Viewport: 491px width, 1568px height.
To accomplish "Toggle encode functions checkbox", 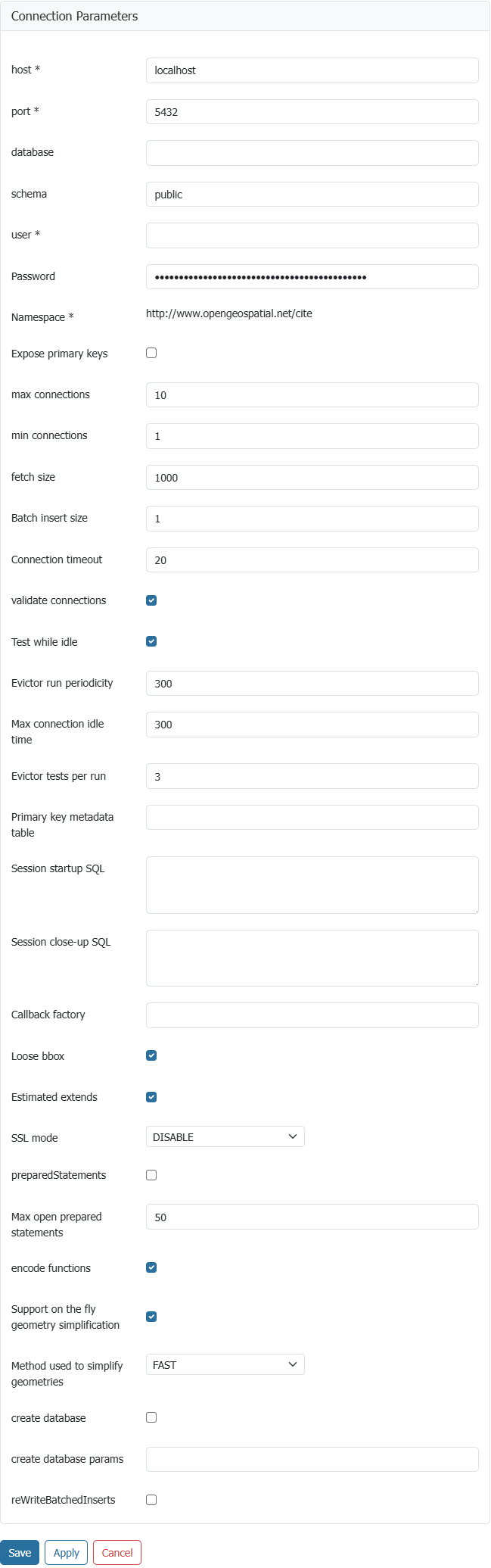I will [151, 1267].
